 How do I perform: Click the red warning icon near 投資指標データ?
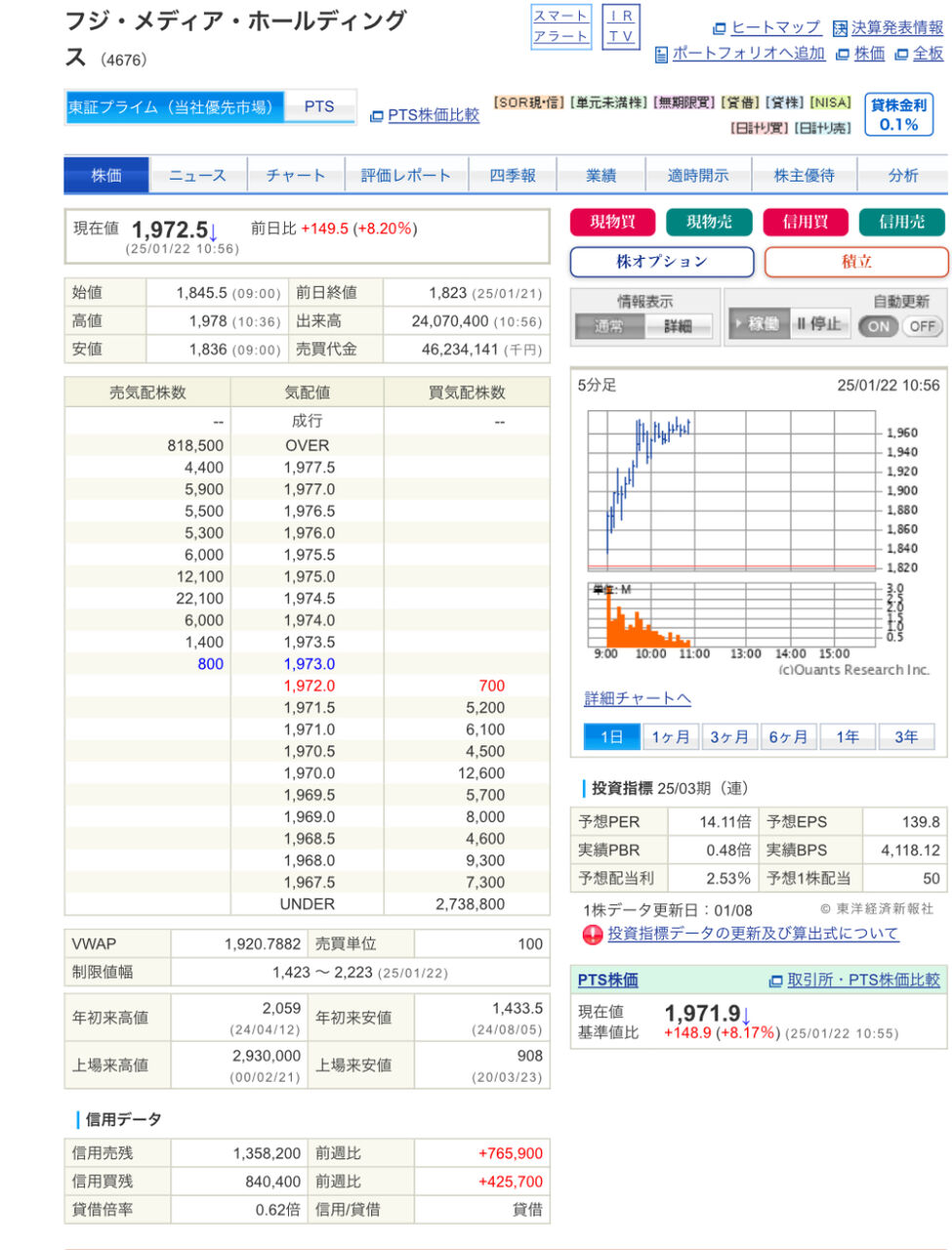[x=593, y=935]
